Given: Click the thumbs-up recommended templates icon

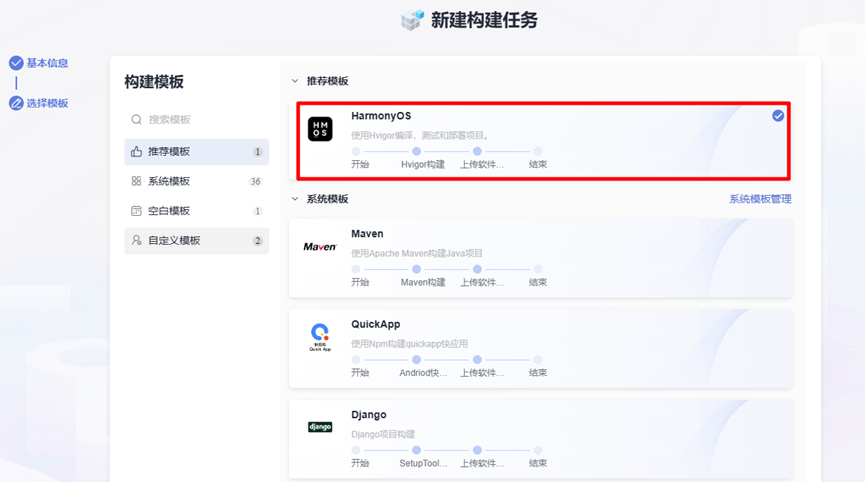Looking at the screenshot, I should (137, 152).
